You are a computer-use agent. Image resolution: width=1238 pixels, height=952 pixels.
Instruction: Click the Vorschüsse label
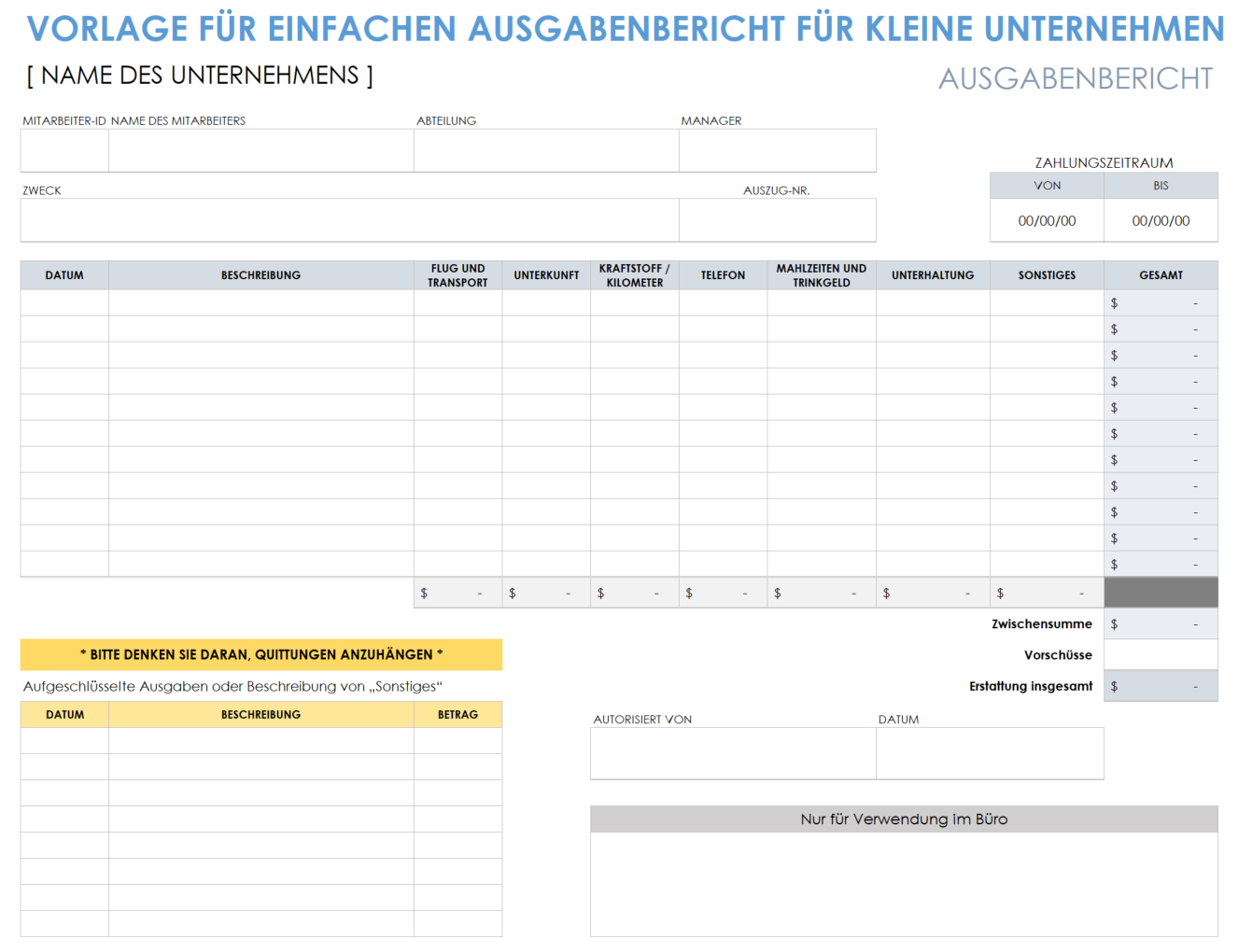pos(1058,654)
